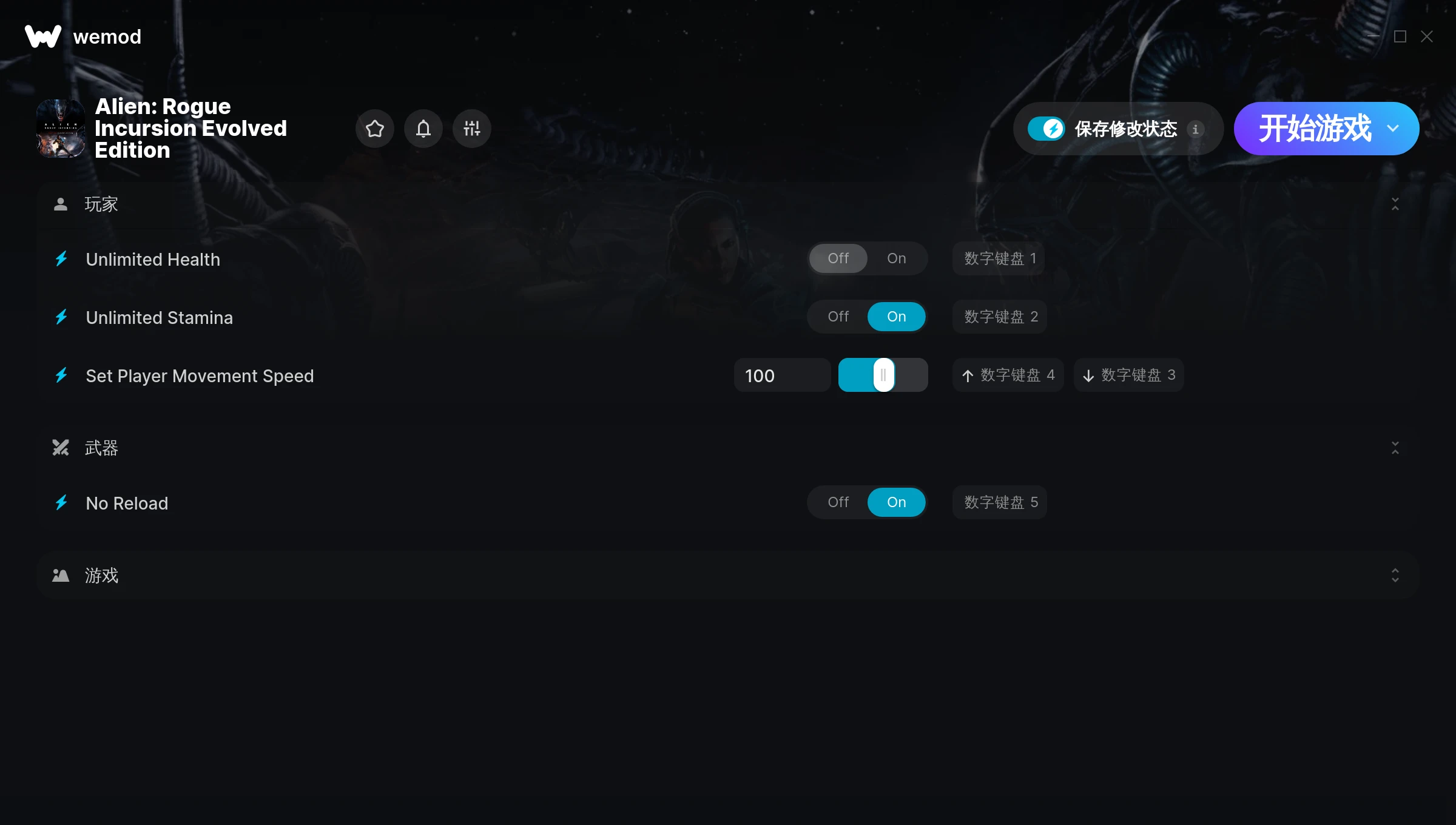Click the info icon beside 保存修改状态
1456x825 pixels.
(1195, 129)
